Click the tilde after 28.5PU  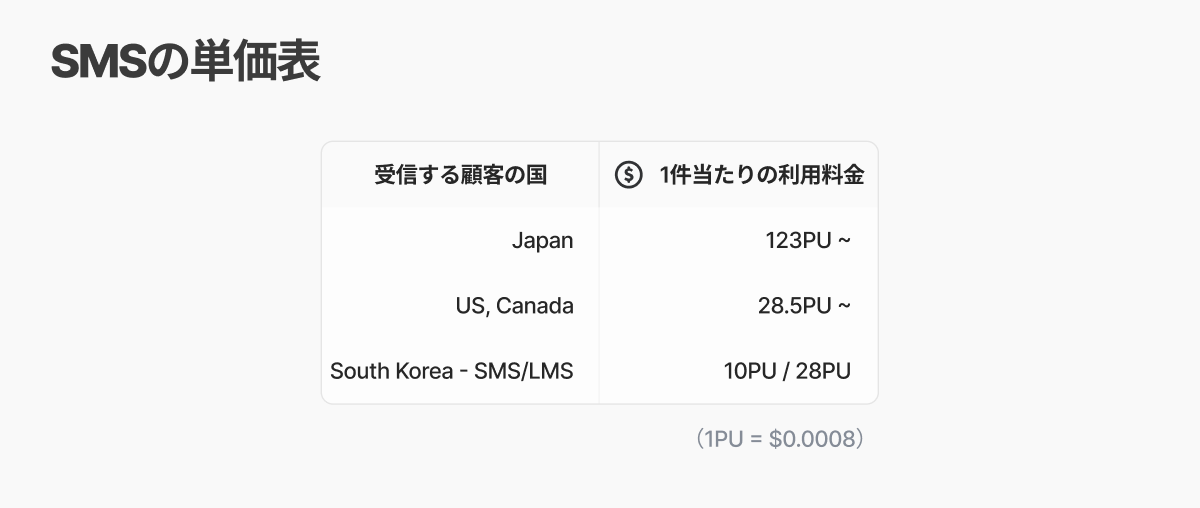tap(844, 306)
